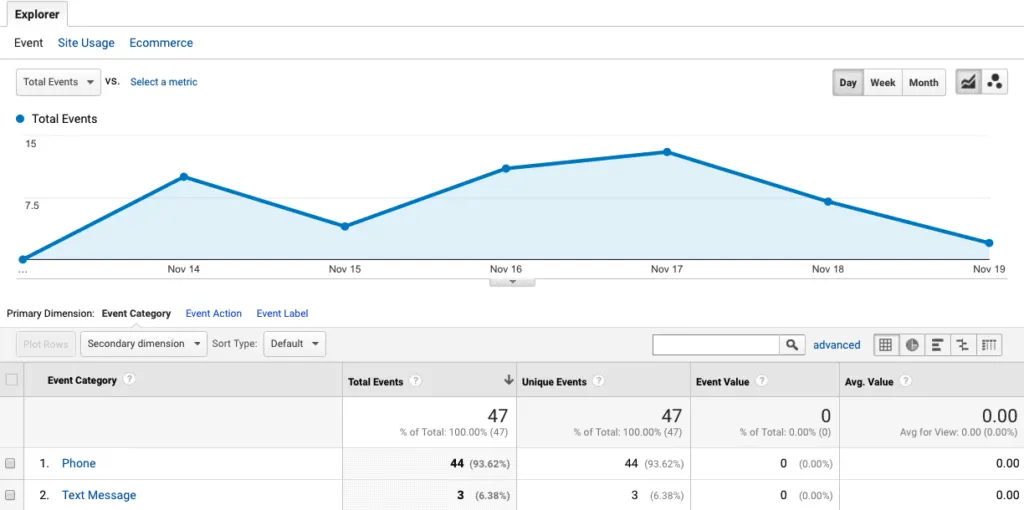Open the Total Events metric dropdown
The image size is (1024, 510).
[x=59, y=82]
